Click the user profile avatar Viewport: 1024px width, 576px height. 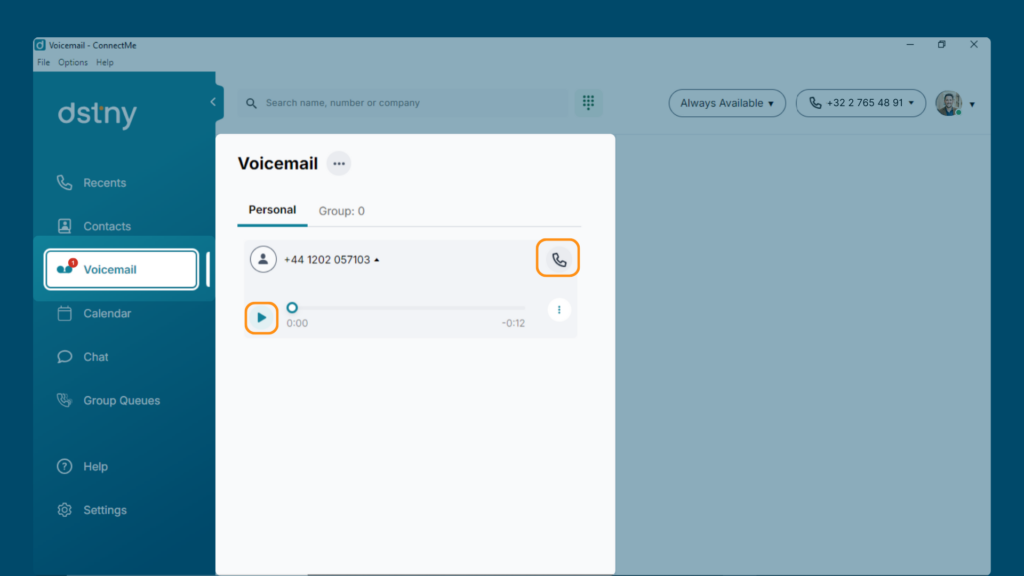(x=948, y=103)
